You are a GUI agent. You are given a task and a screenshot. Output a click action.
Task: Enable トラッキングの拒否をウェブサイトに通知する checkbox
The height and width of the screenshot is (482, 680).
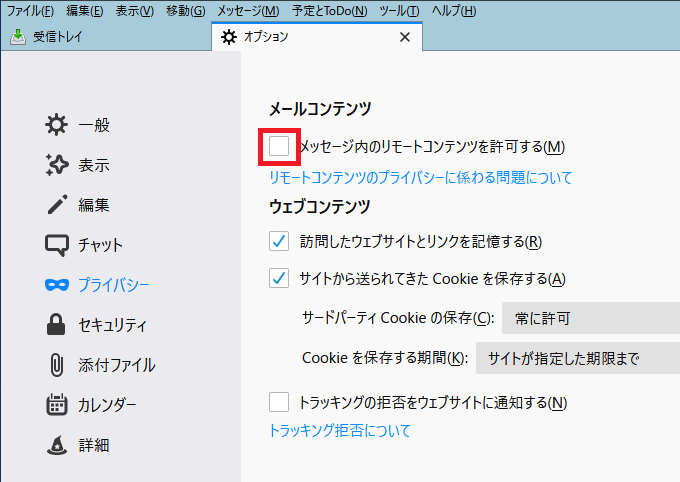click(279, 402)
